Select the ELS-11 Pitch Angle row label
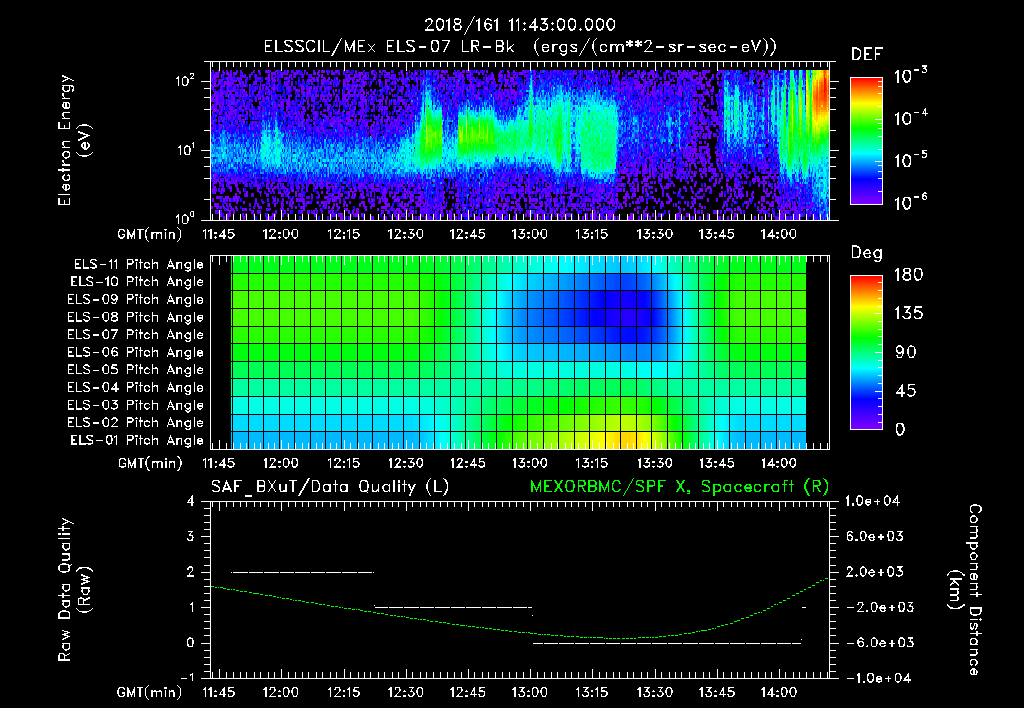Screen dimensions: 1024x708 (x=138, y=265)
